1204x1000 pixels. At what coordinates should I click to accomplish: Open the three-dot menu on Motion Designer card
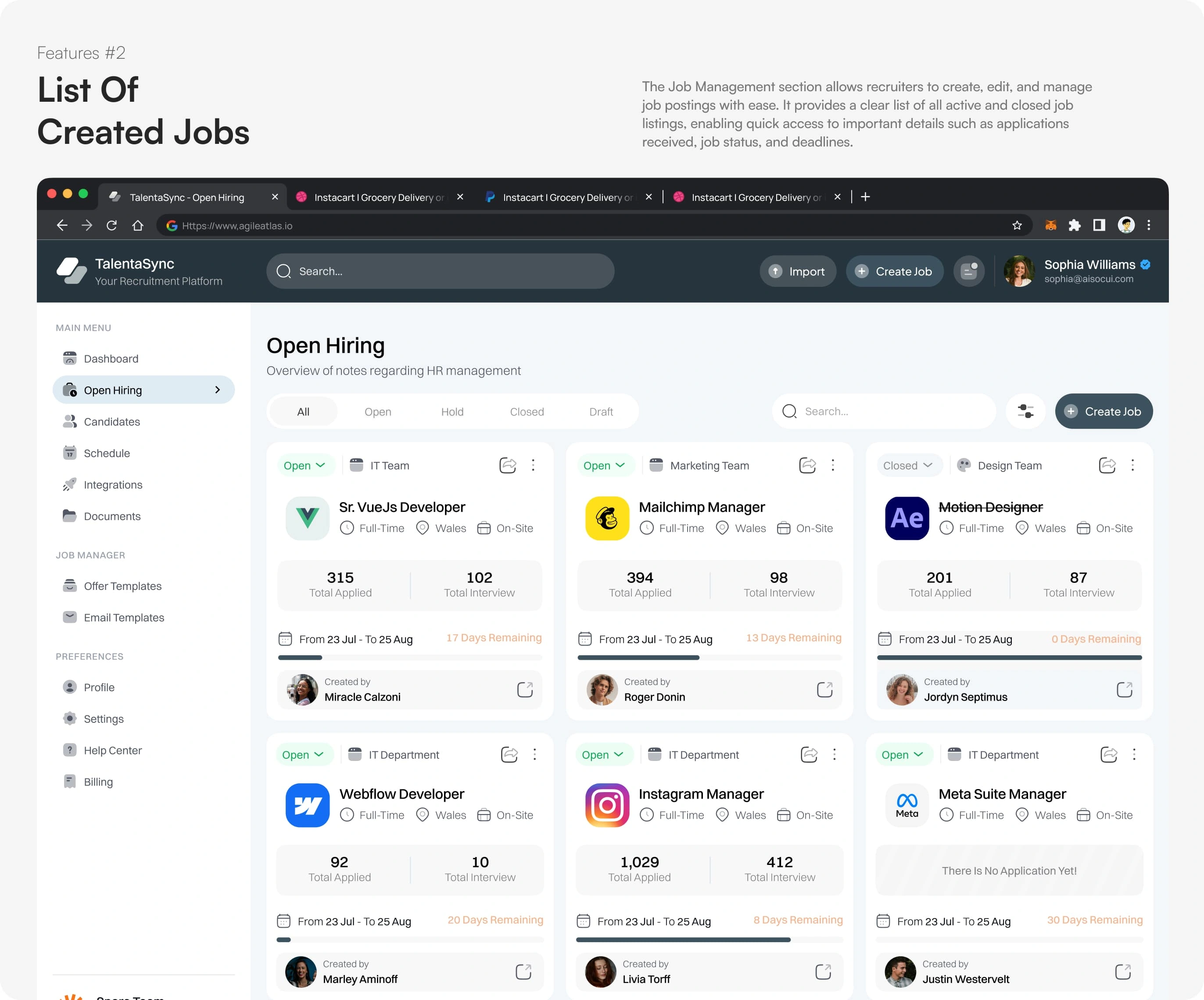tap(1133, 465)
